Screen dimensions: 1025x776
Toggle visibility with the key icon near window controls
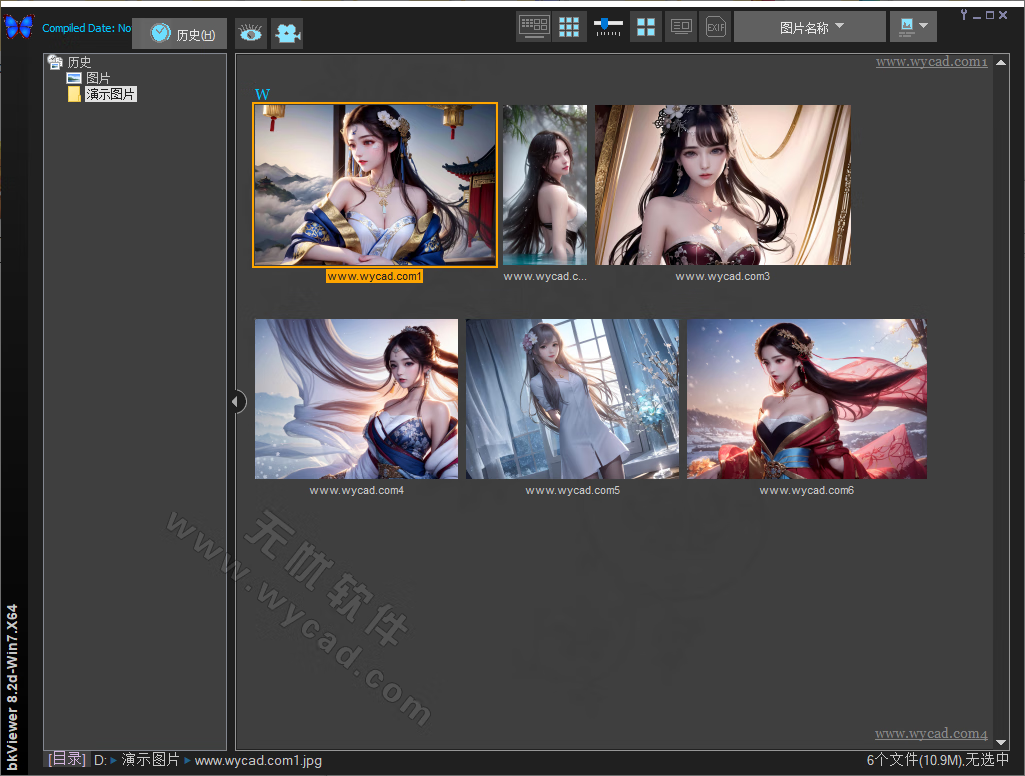point(962,14)
